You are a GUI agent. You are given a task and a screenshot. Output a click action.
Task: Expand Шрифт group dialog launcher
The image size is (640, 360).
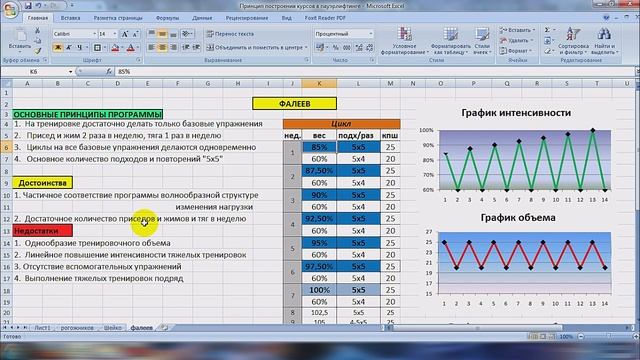coord(139,60)
